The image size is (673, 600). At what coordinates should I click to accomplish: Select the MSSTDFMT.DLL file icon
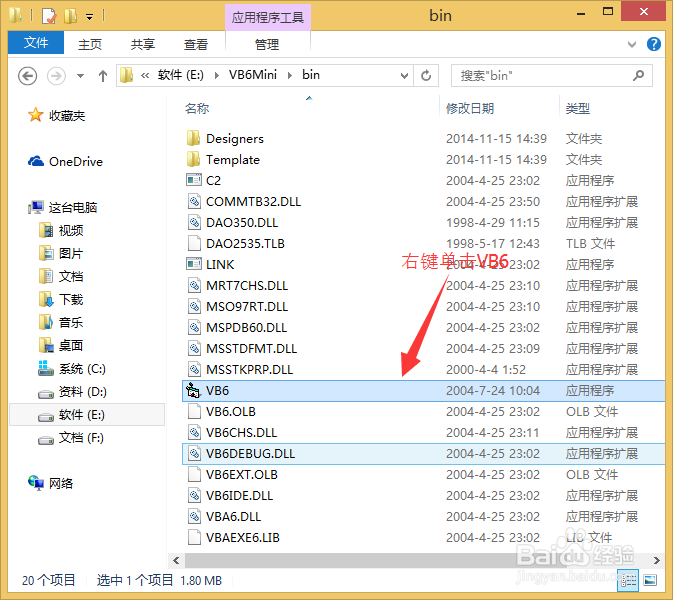[194, 348]
